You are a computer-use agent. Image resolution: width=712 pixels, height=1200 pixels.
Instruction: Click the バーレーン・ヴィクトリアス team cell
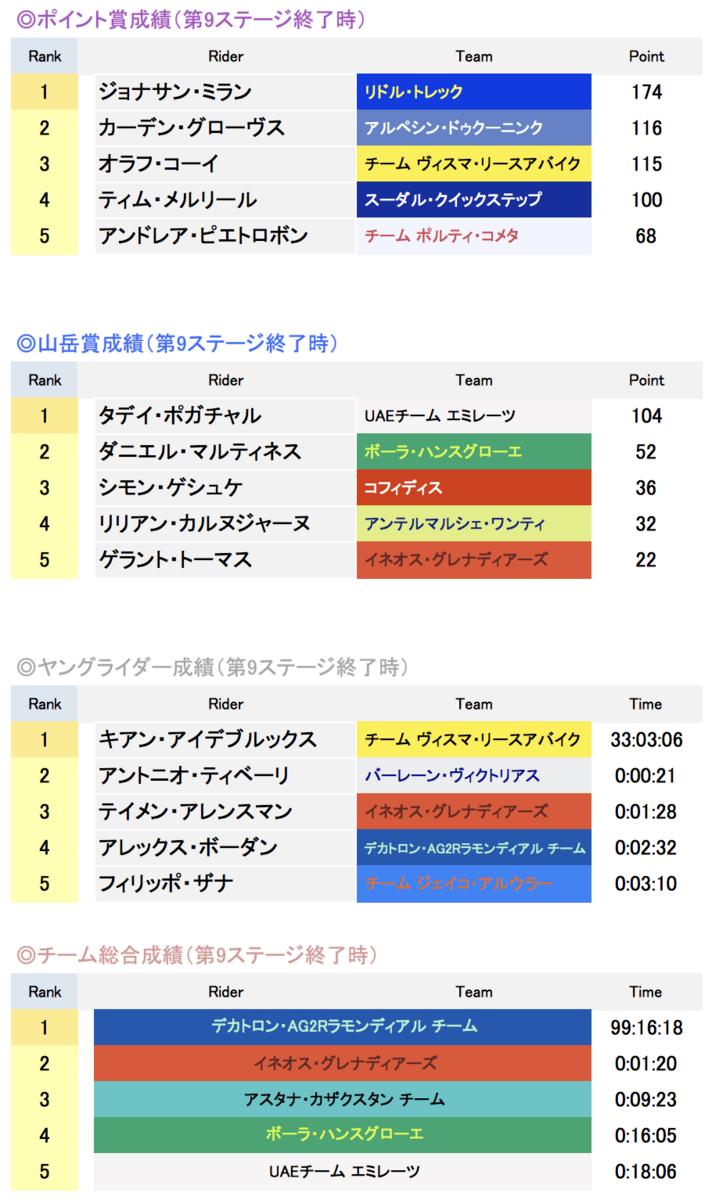[x=474, y=776]
